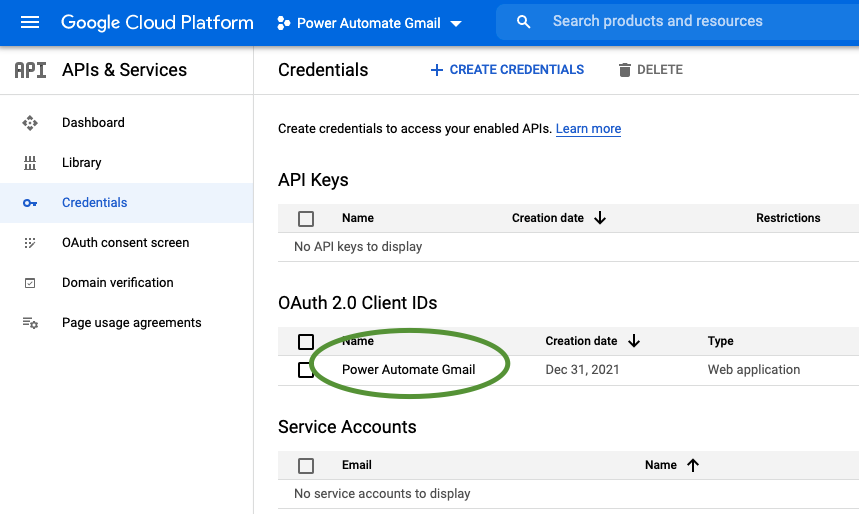
Task: Toggle select-all checkbox in OAuth Client IDs table
Action: tap(306, 342)
